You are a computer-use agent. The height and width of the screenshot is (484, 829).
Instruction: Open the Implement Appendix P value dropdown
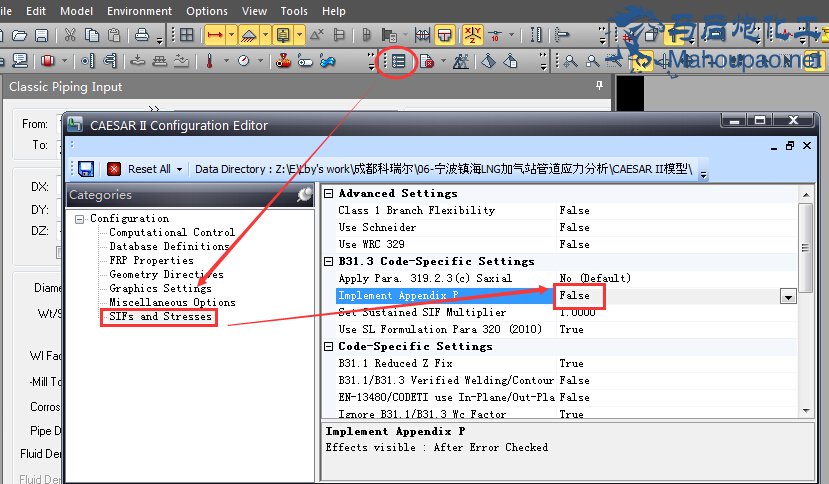(788, 297)
